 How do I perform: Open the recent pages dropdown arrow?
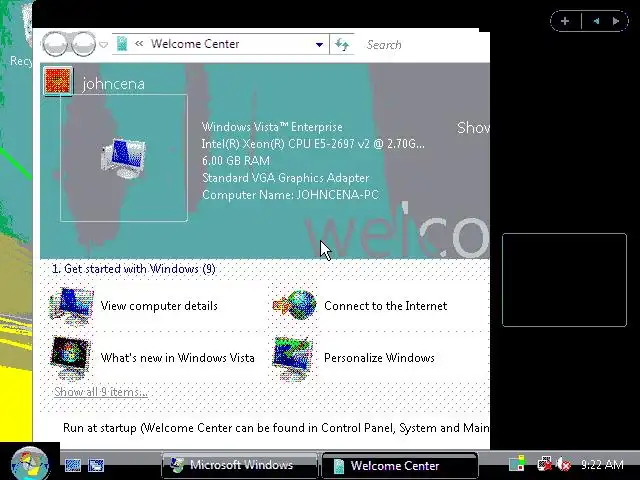[104, 44]
